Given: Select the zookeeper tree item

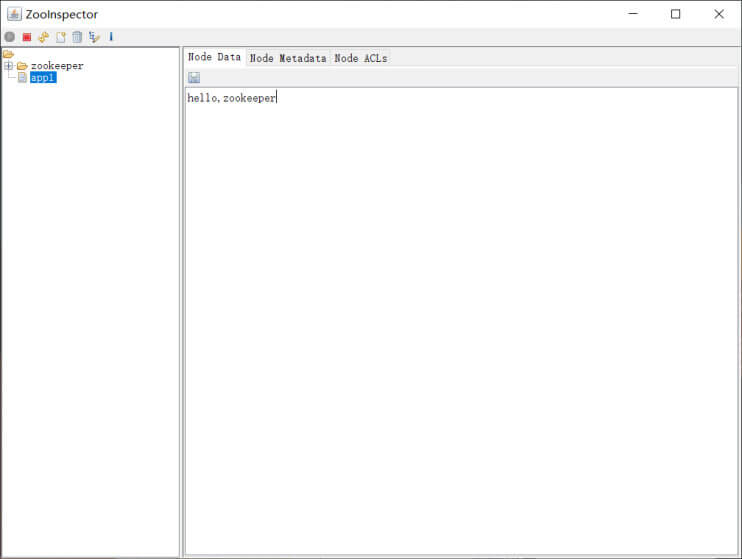Looking at the screenshot, I should (x=57, y=66).
